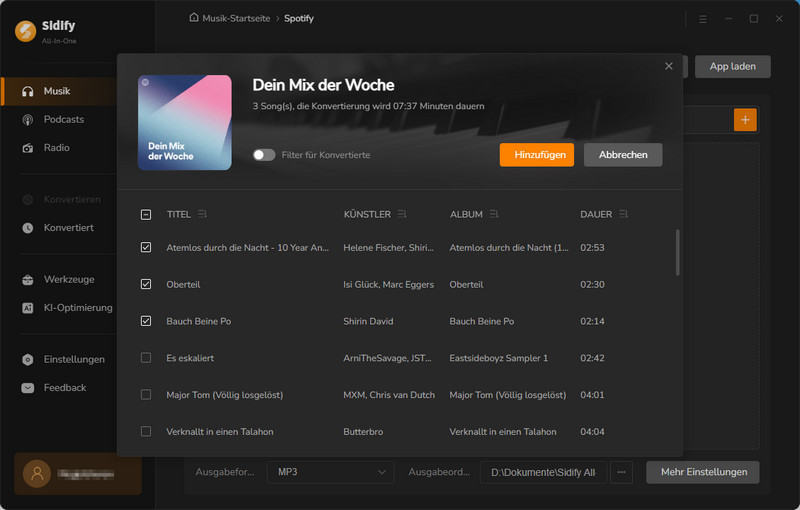
Task: Click the orange plus add button
Action: [x=745, y=120]
